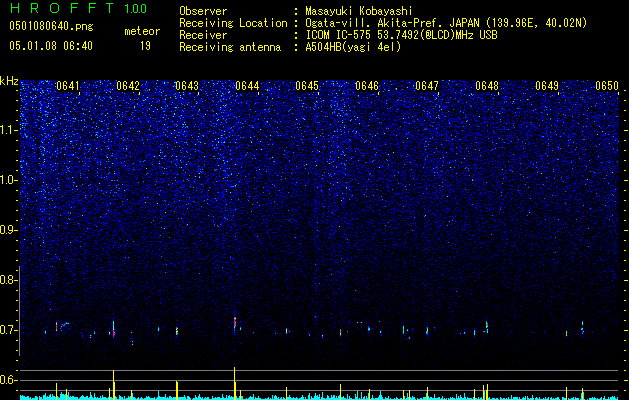Click the meteor label
The width and height of the screenshot is (629, 400).
(142, 31)
